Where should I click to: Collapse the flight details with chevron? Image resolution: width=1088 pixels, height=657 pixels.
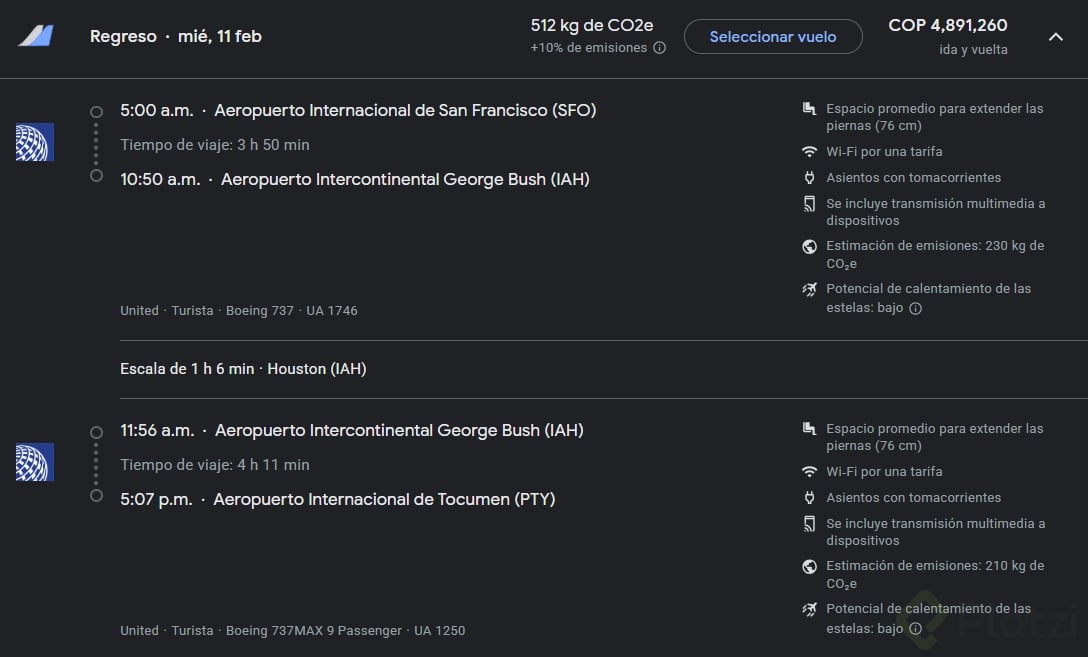(x=1055, y=37)
